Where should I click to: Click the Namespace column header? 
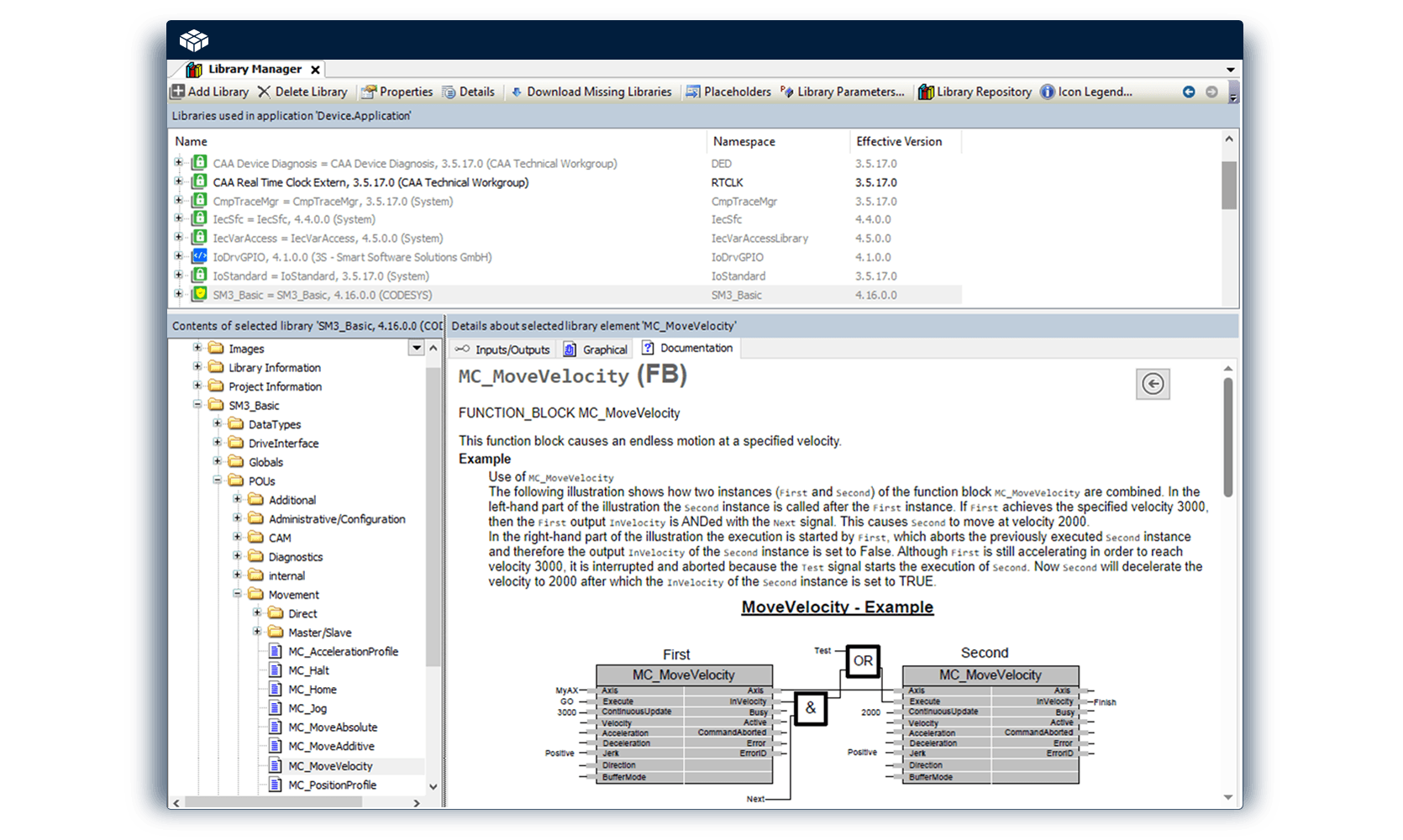744,141
